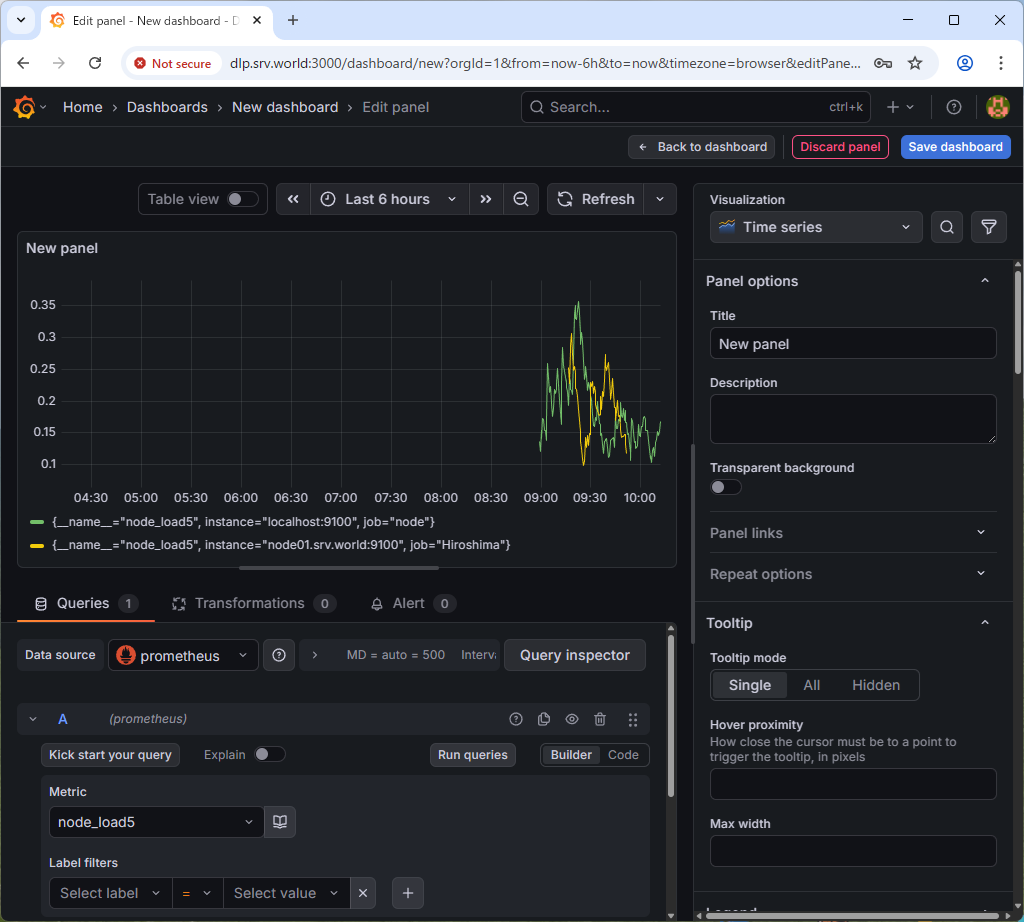Click Back to dashboard button
Viewport: 1024px width, 922px height.
point(701,147)
